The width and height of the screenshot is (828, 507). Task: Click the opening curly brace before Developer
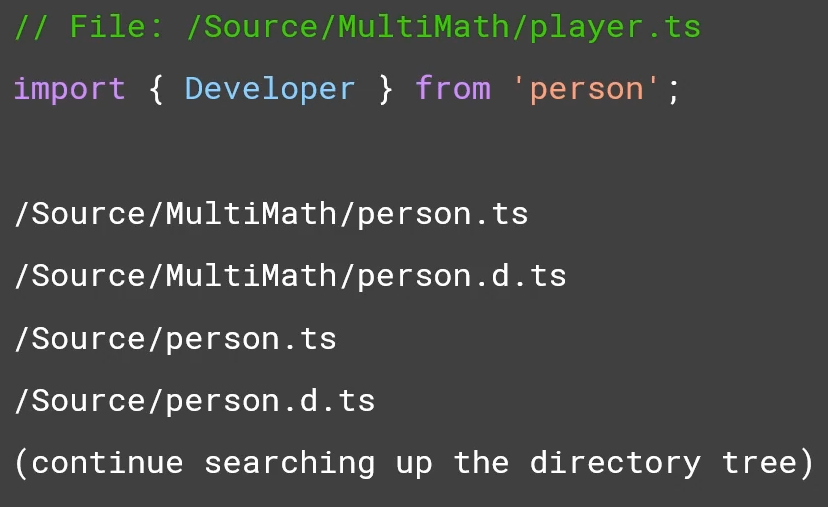coord(156,89)
